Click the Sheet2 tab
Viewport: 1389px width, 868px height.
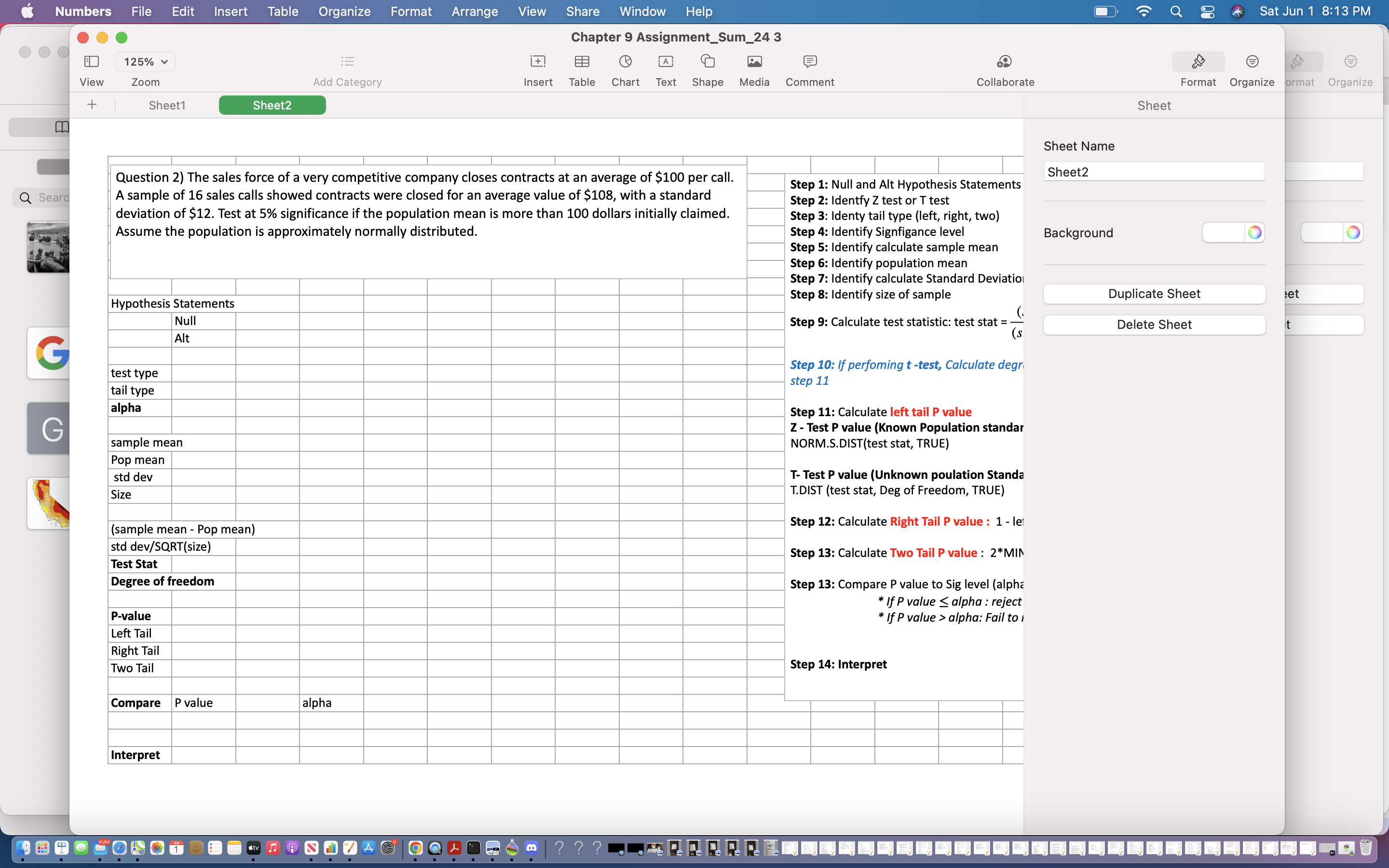pos(272,105)
